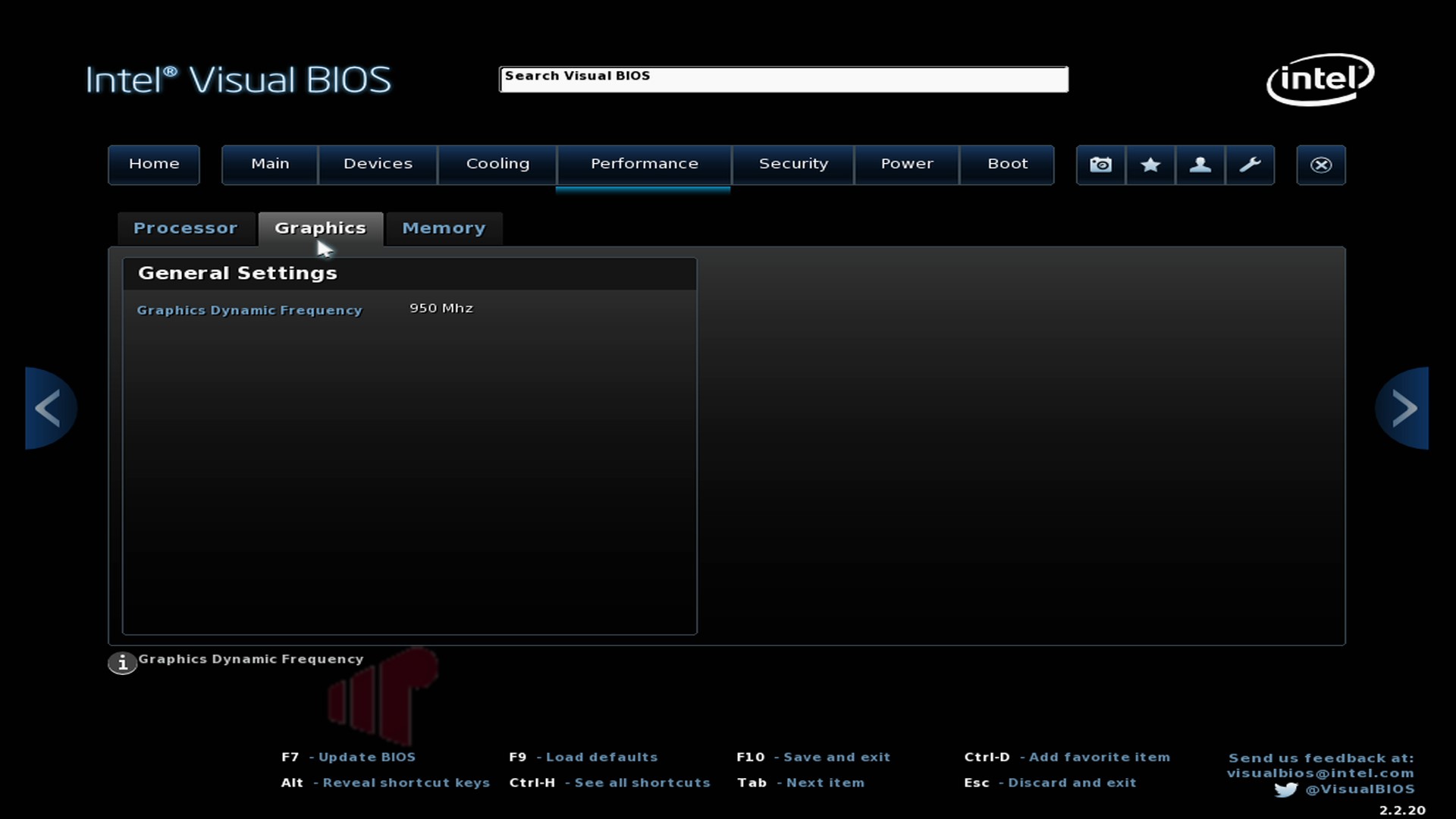Click F10 Save and exit shortcut
Image resolution: width=1456 pixels, height=819 pixels.
(813, 757)
